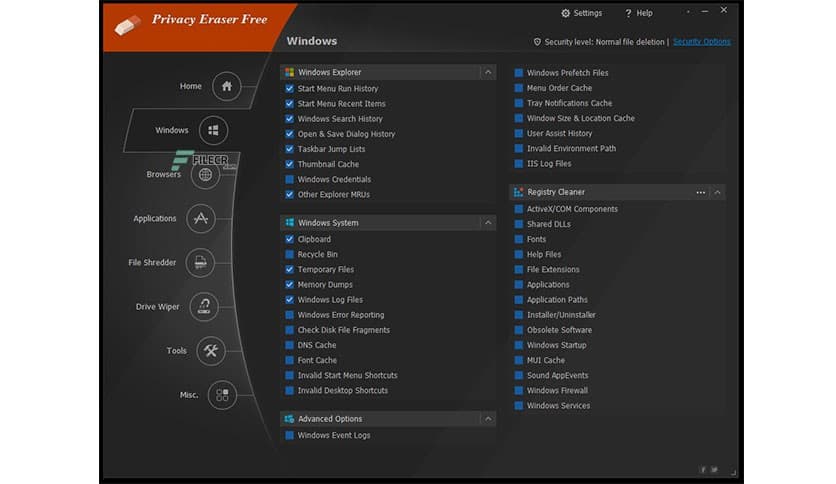Click the Settings gear icon

point(566,13)
